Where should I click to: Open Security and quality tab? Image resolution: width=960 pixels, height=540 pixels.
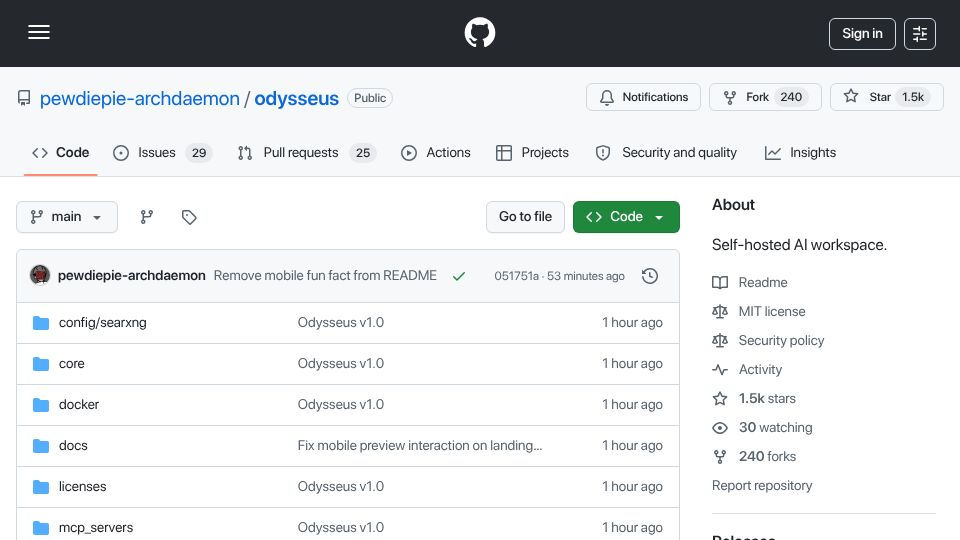point(666,153)
